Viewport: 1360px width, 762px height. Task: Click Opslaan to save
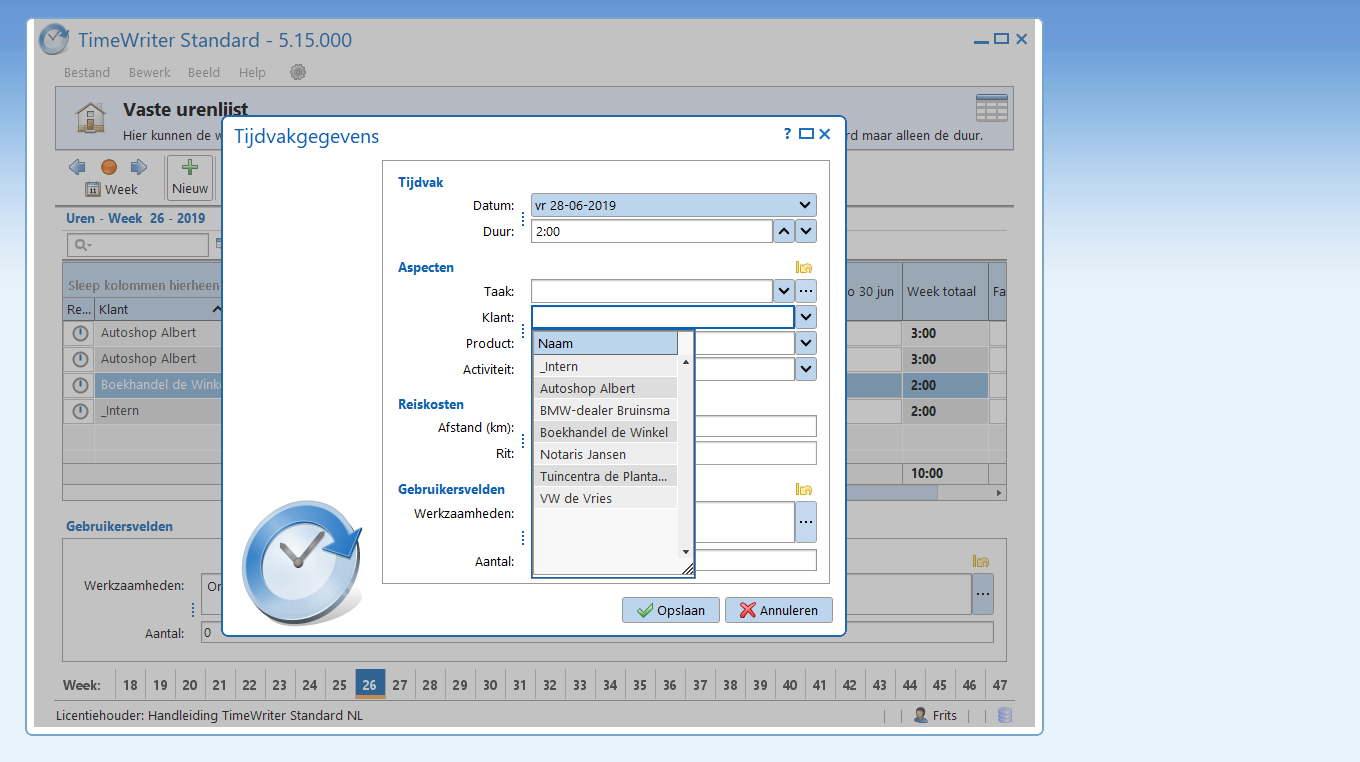(671, 610)
